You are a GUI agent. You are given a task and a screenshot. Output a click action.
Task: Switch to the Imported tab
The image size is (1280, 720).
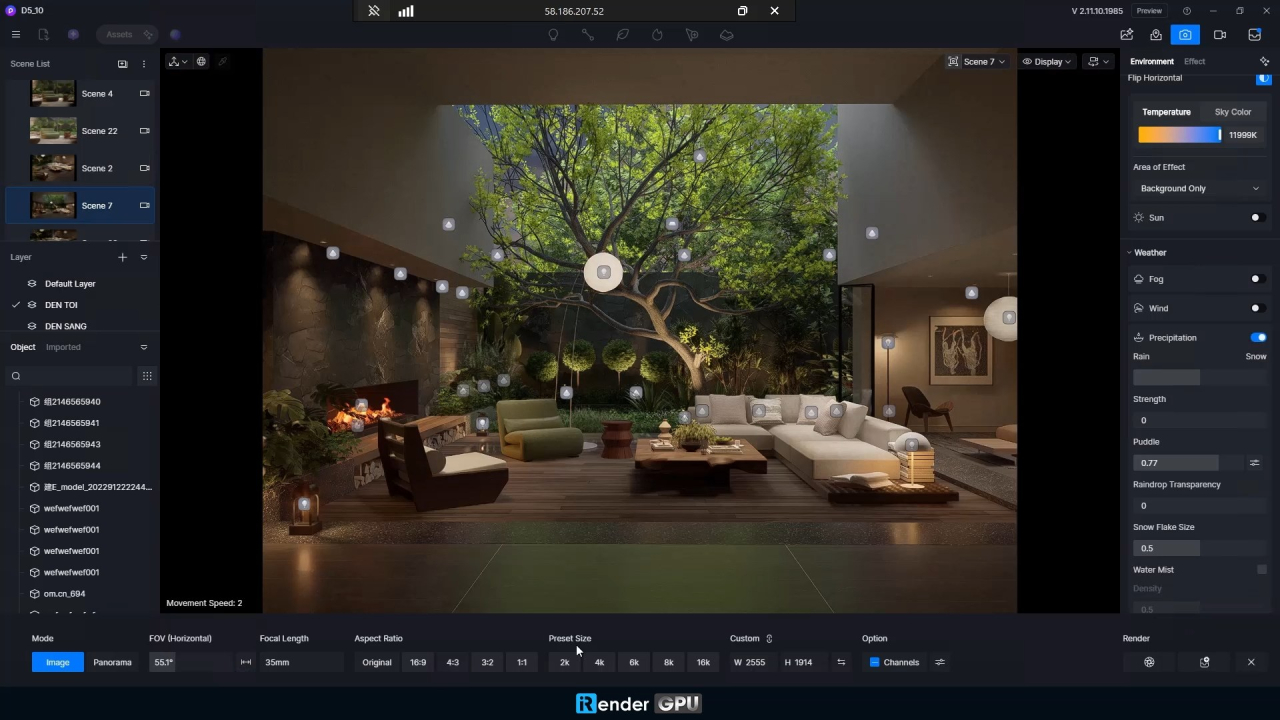pyautogui.click(x=63, y=347)
